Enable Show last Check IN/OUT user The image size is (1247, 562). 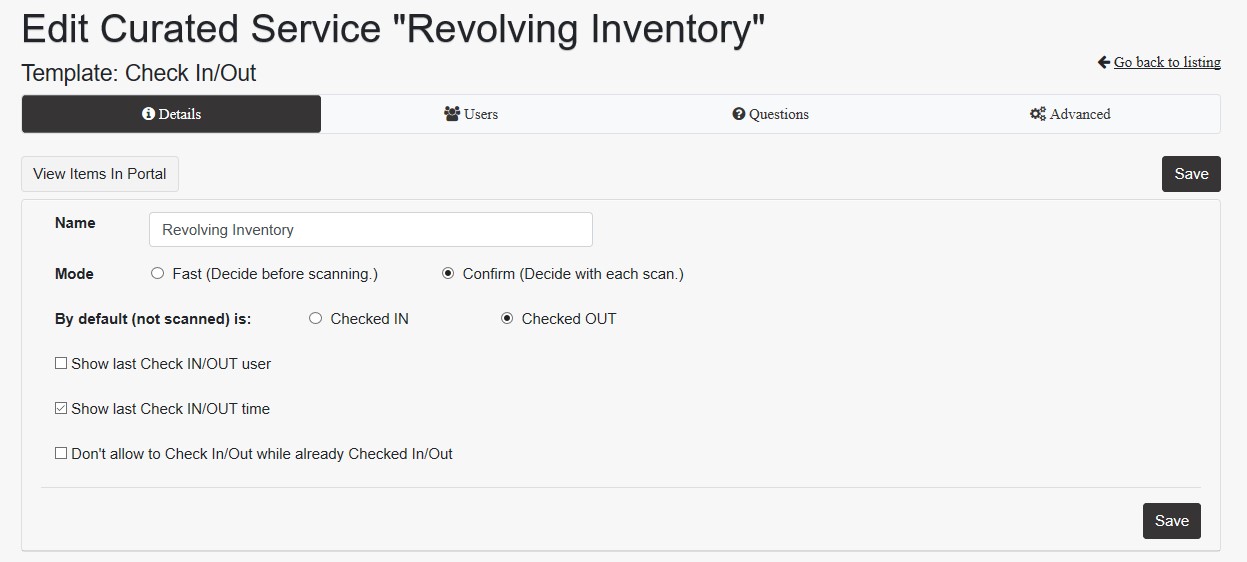(x=61, y=364)
